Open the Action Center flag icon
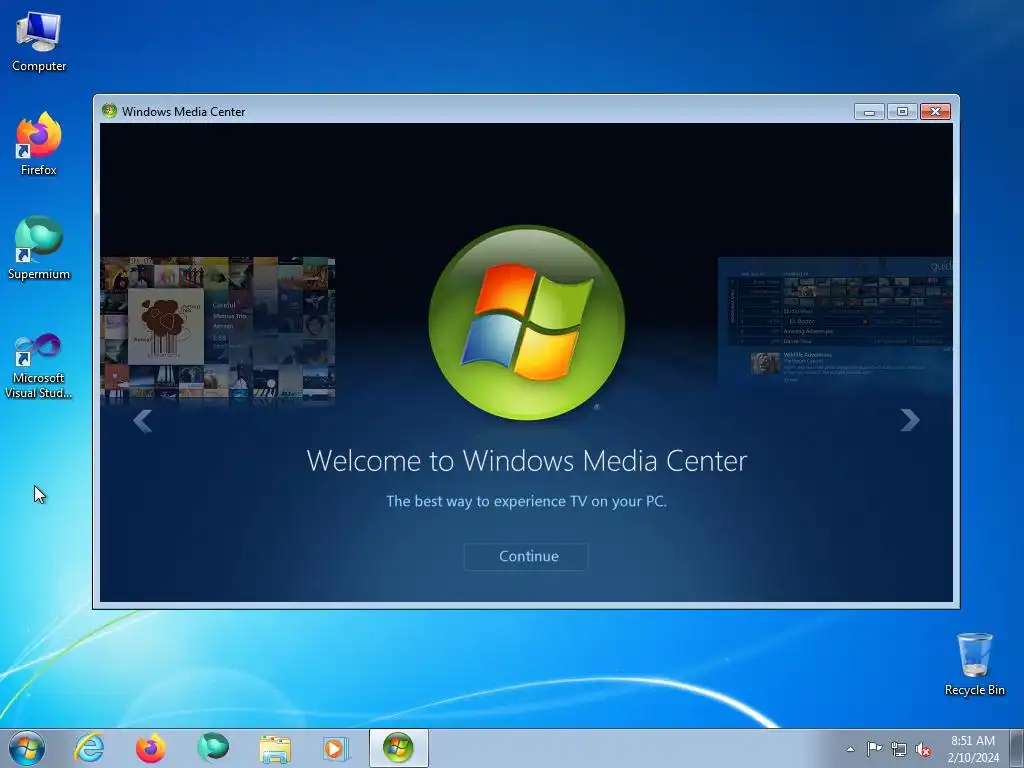This screenshot has height=768, width=1024. click(874, 749)
